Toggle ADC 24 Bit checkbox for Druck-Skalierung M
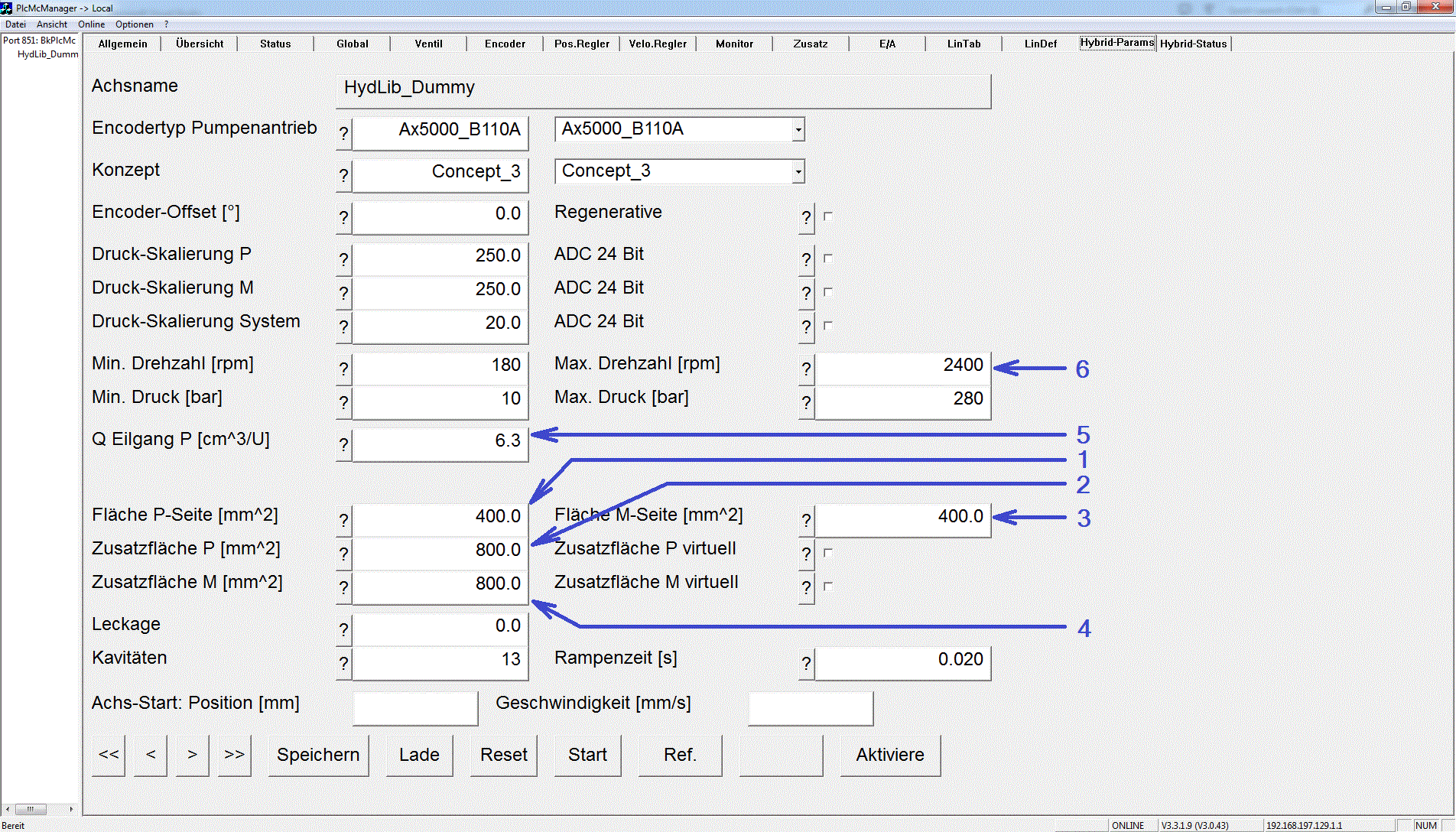 tap(828, 292)
